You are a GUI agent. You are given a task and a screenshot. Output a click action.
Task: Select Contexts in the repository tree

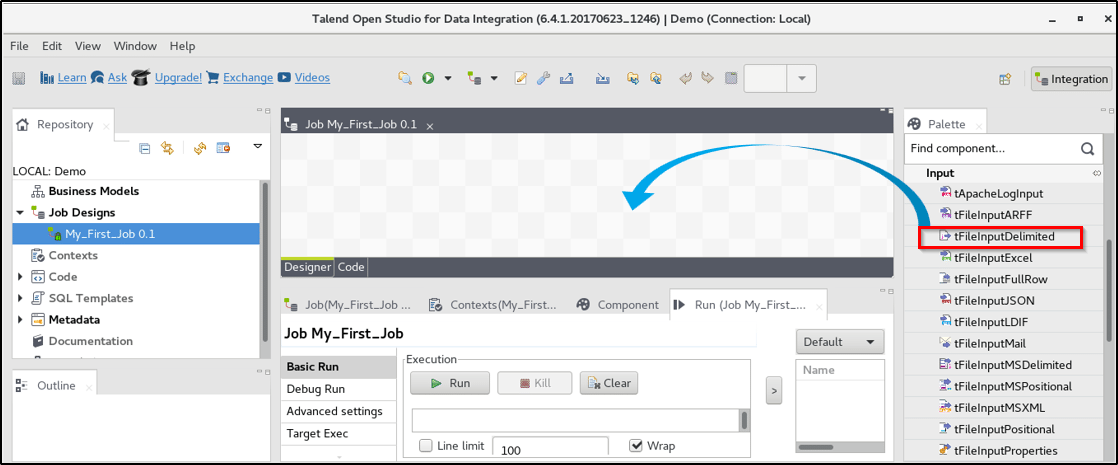pos(73,255)
